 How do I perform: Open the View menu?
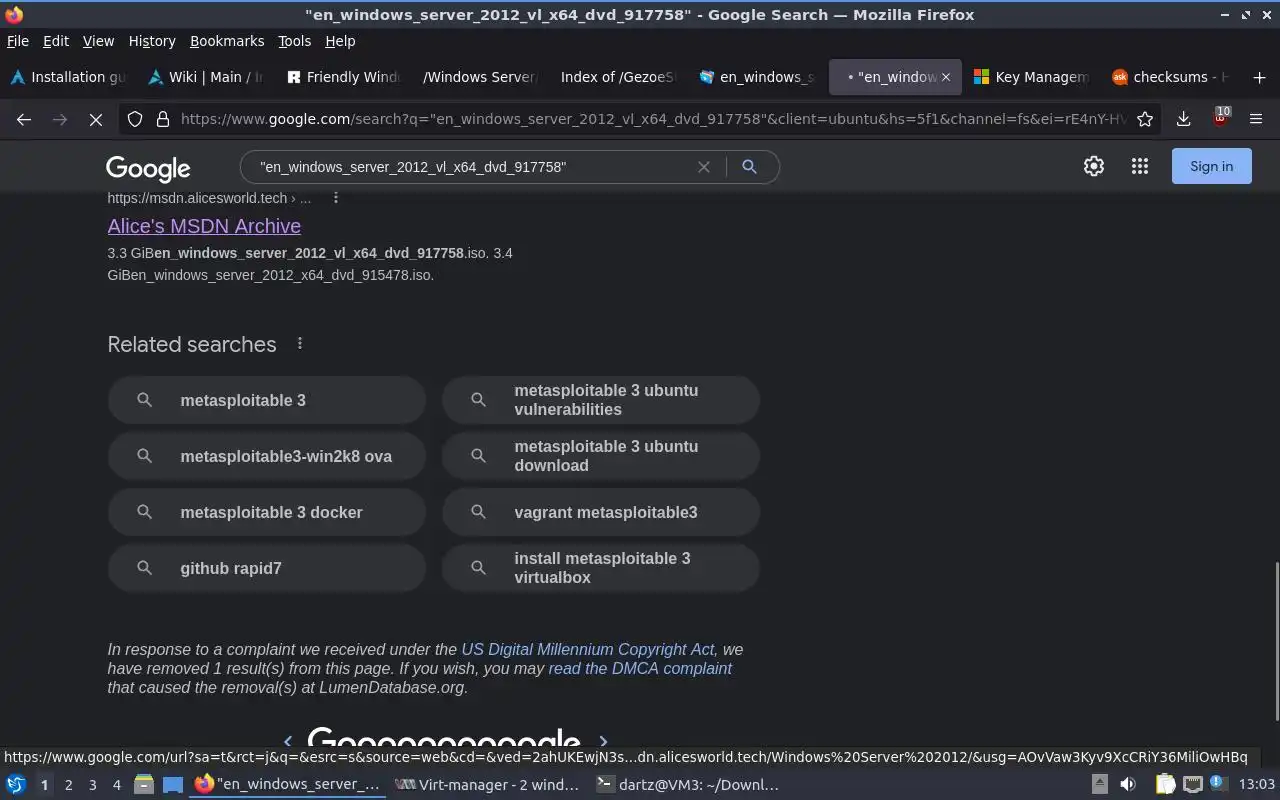(x=98, y=41)
